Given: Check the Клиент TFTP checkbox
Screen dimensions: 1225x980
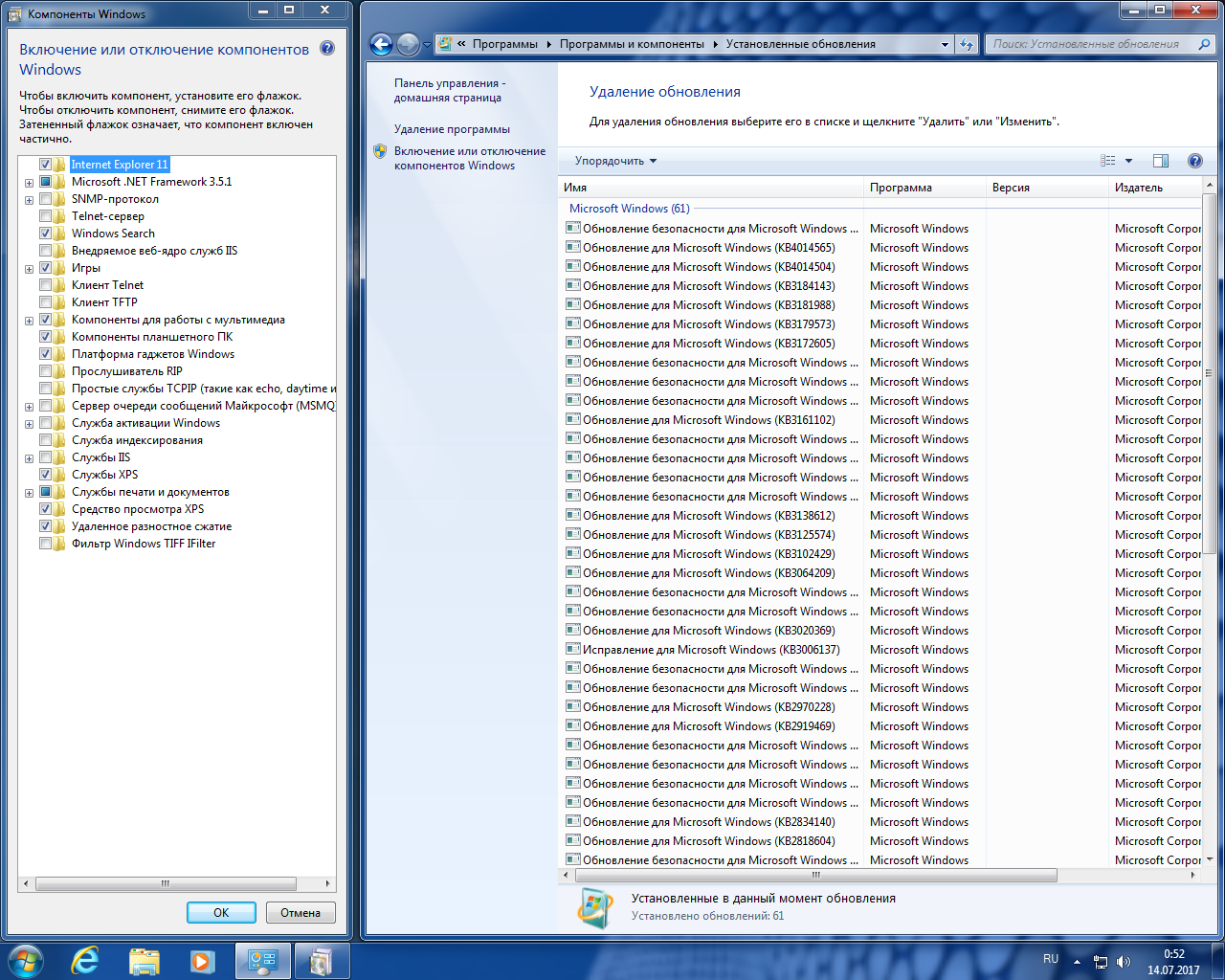Looking at the screenshot, I should coord(45,302).
